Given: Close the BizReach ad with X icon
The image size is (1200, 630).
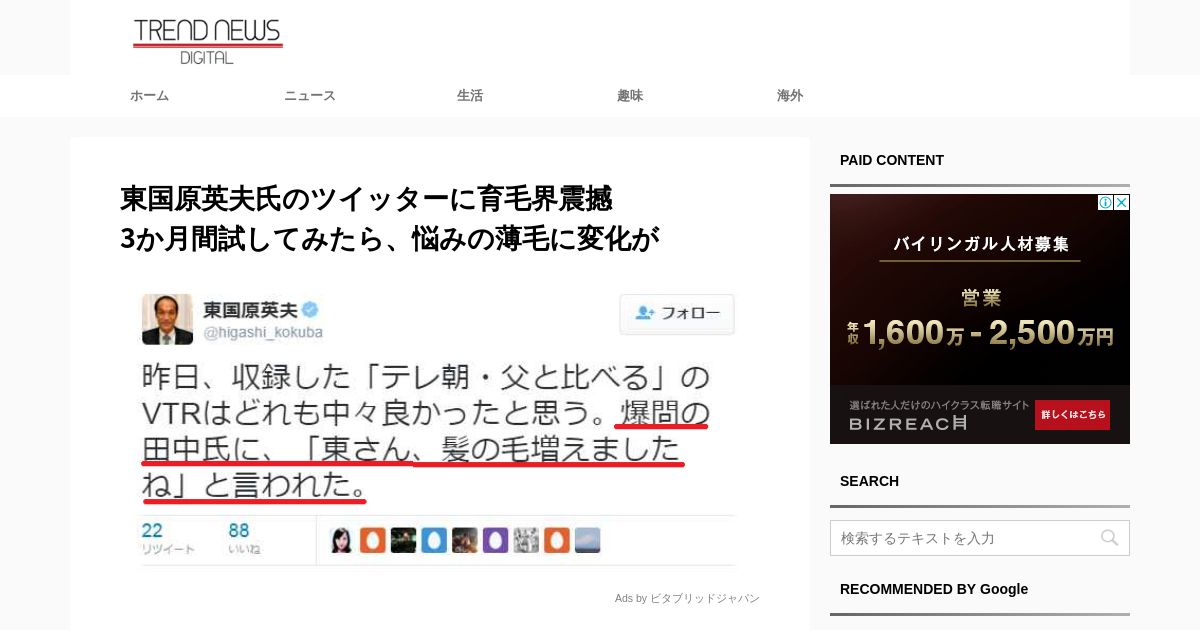Looking at the screenshot, I should 1122,202.
